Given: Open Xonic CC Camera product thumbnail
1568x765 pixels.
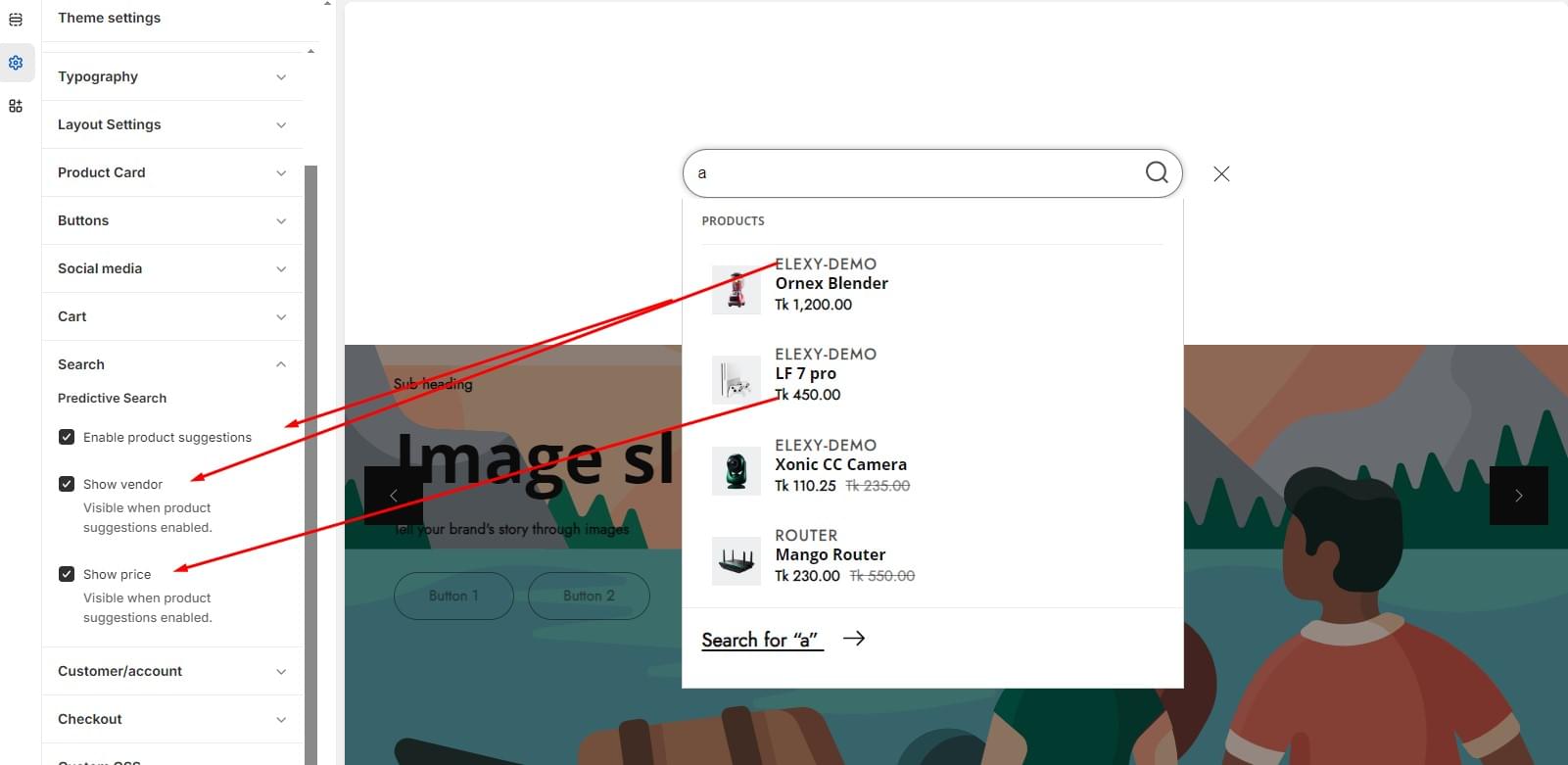Looking at the screenshot, I should [x=736, y=471].
